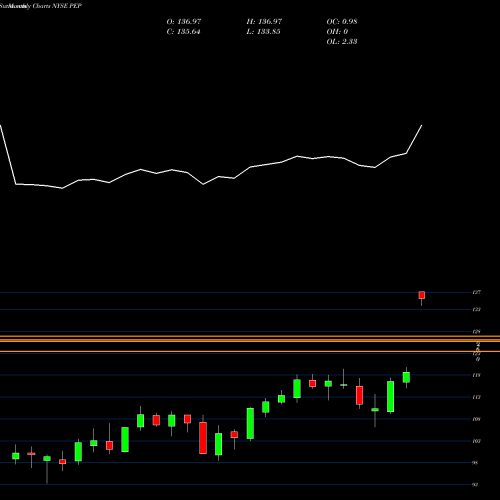500x500 pixels.
Task: Click the latest red candle at chart top right
Action: click(x=422, y=295)
